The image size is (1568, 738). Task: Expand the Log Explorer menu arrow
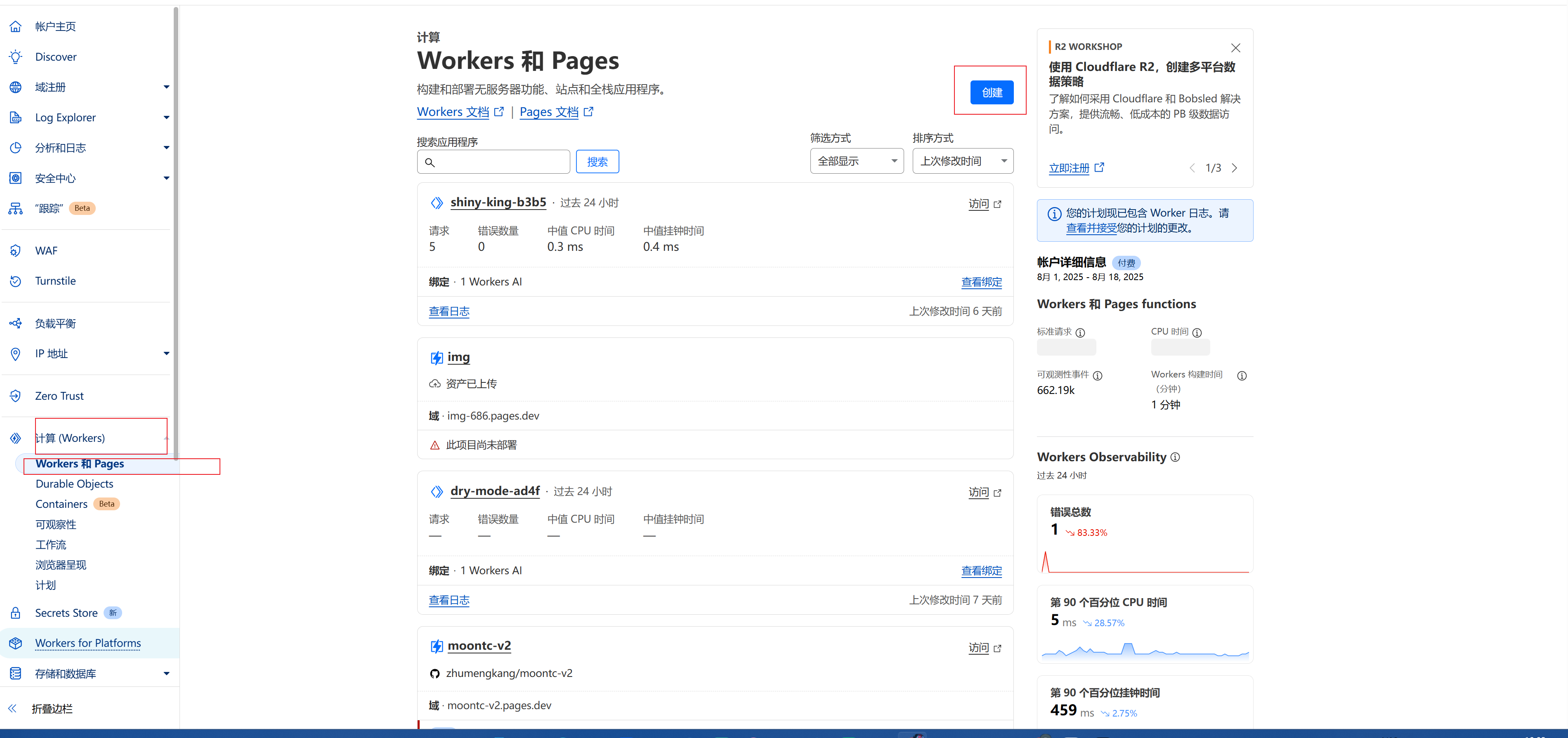coord(166,118)
